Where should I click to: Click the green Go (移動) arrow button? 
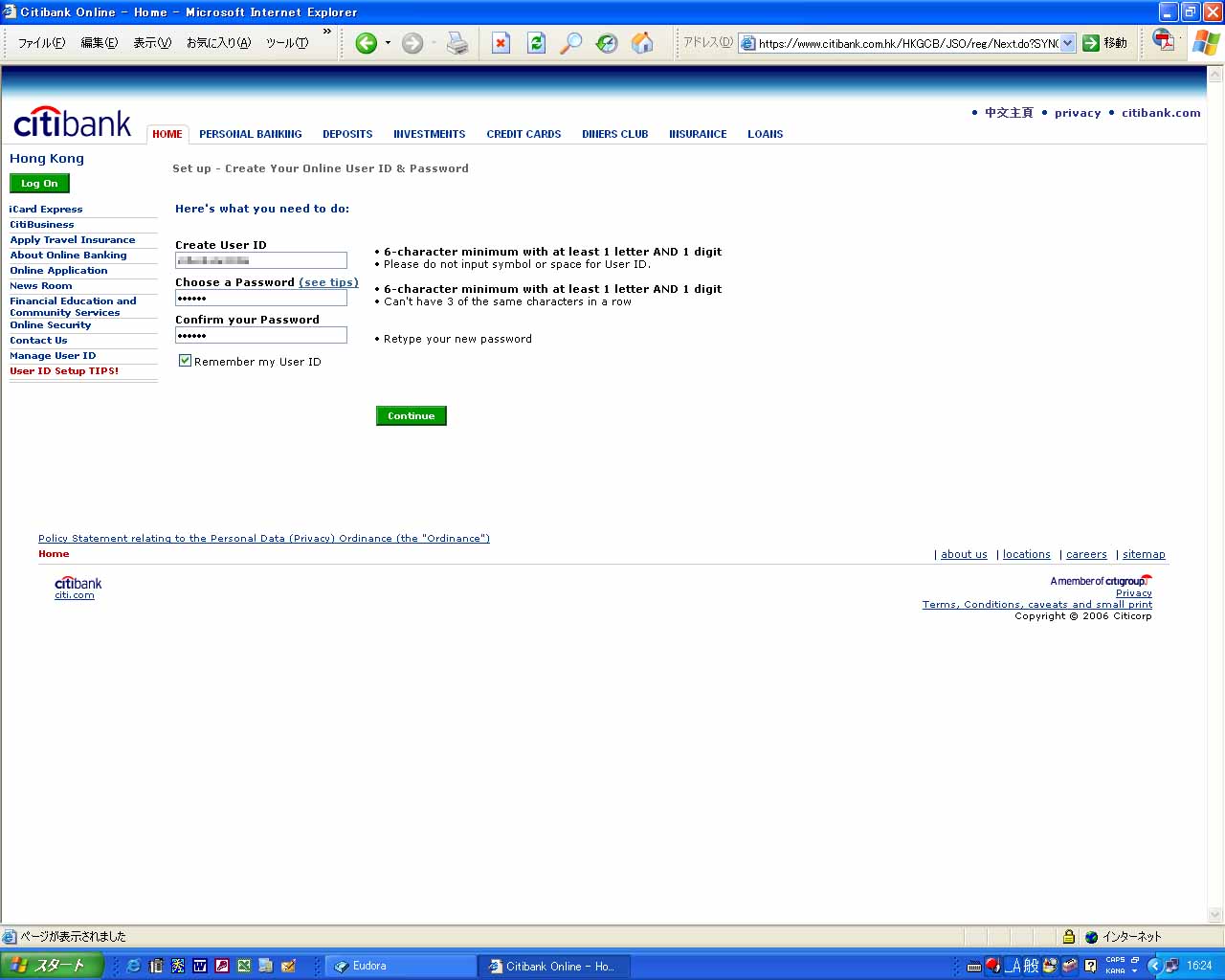pos(1104,43)
